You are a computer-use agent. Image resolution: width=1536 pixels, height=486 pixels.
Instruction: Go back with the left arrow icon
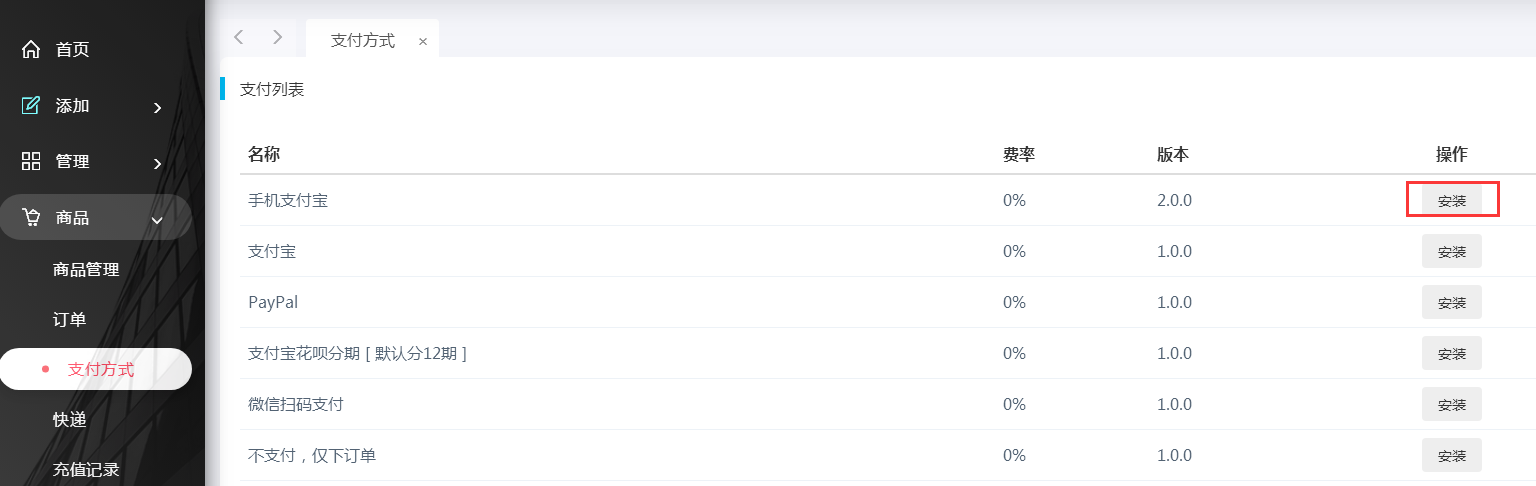click(238, 37)
